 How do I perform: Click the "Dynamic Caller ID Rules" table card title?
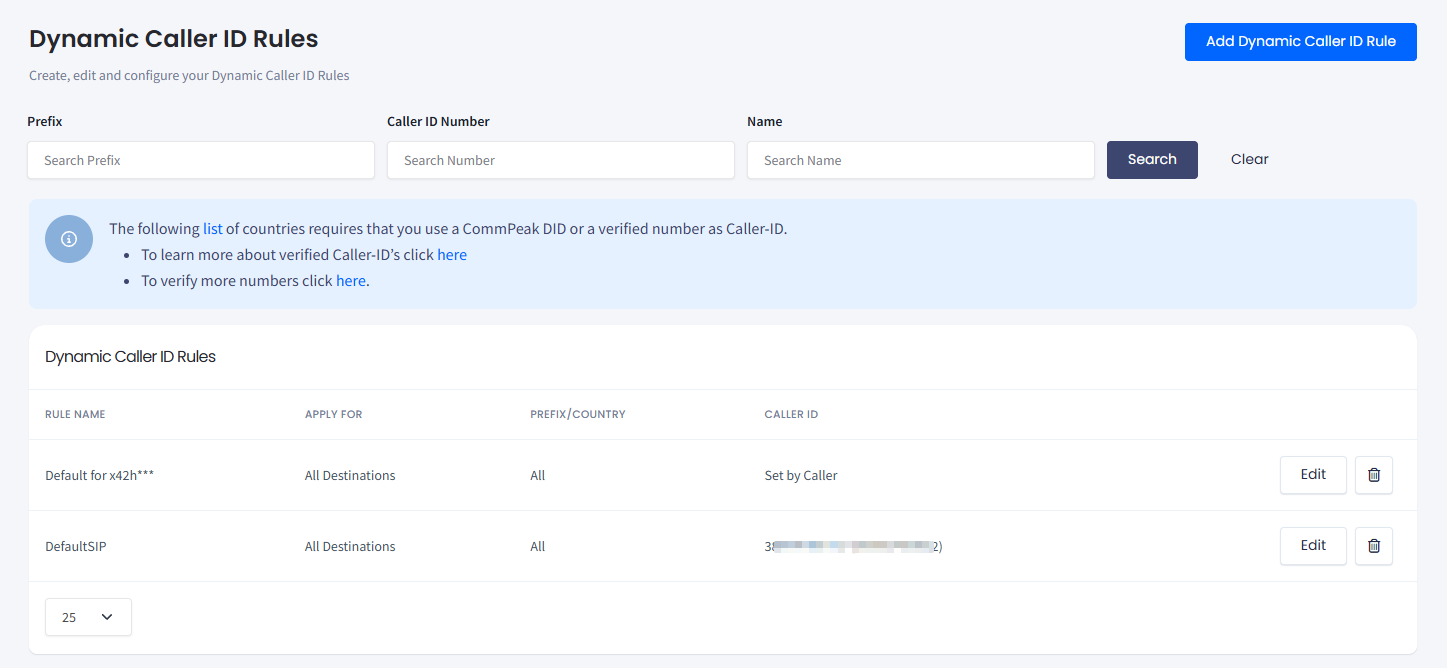[131, 357]
